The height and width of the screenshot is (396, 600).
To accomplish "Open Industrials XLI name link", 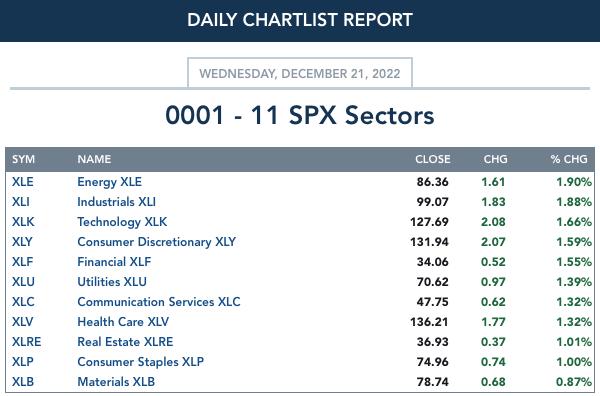I will click(x=116, y=202).
